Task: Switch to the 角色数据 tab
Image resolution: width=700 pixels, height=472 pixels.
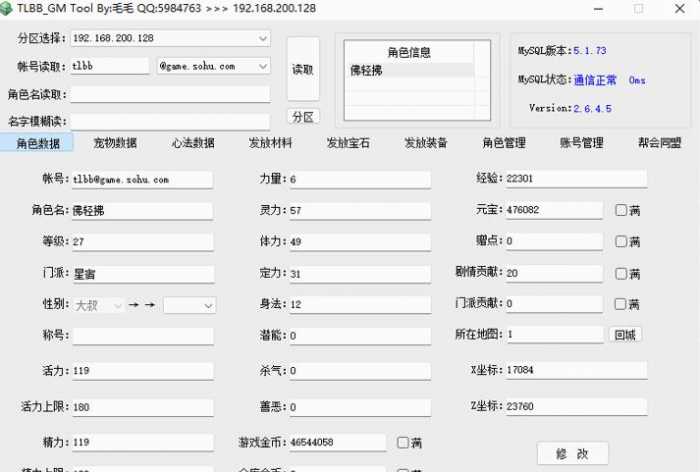Action: pyautogui.click(x=38, y=143)
